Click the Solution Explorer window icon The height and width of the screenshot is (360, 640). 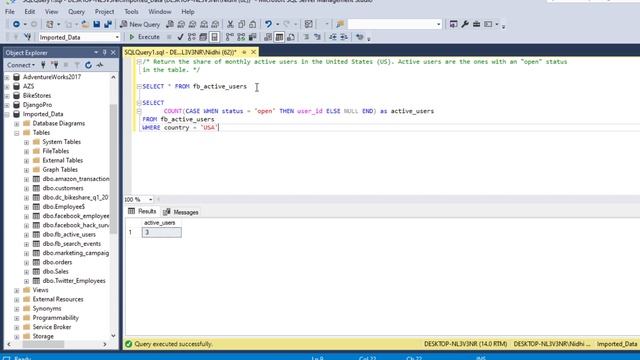pos(453,24)
